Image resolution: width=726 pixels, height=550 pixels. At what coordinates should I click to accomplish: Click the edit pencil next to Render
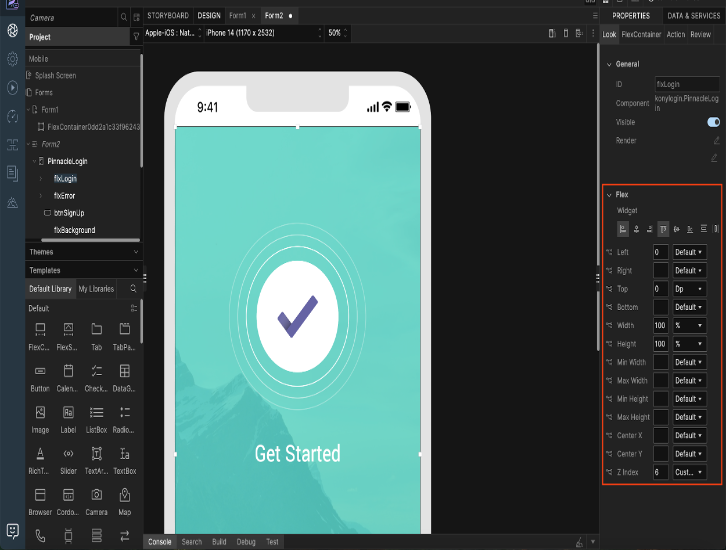coord(714,141)
